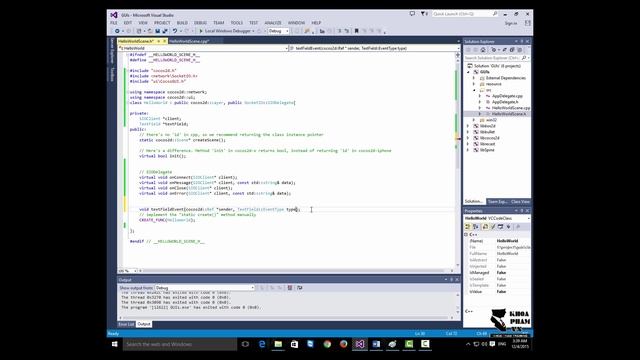
Task: Switch to the HelloWorldScene.cpp tab
Action: 189,41
